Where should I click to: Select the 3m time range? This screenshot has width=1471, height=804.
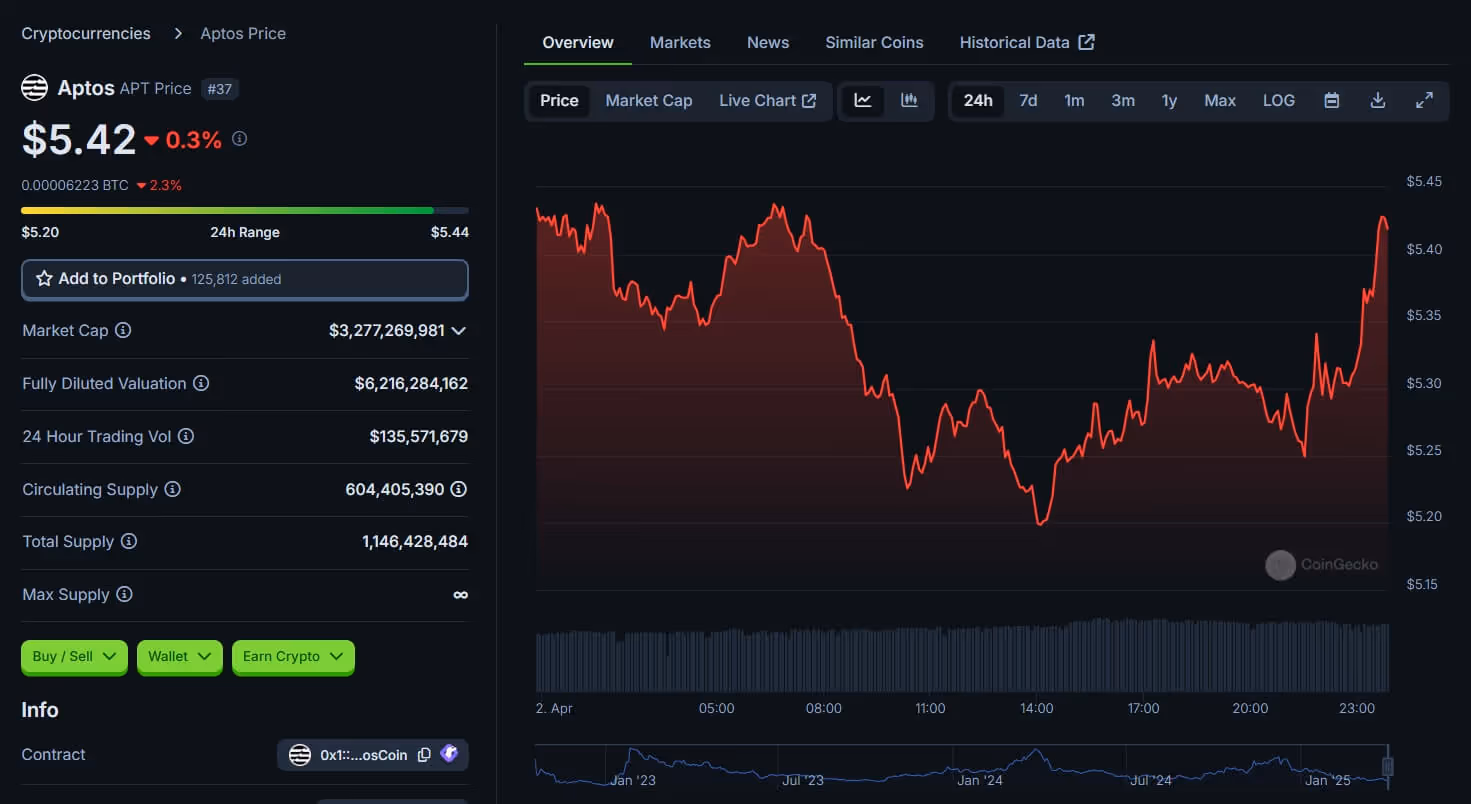click(1123, 100)
